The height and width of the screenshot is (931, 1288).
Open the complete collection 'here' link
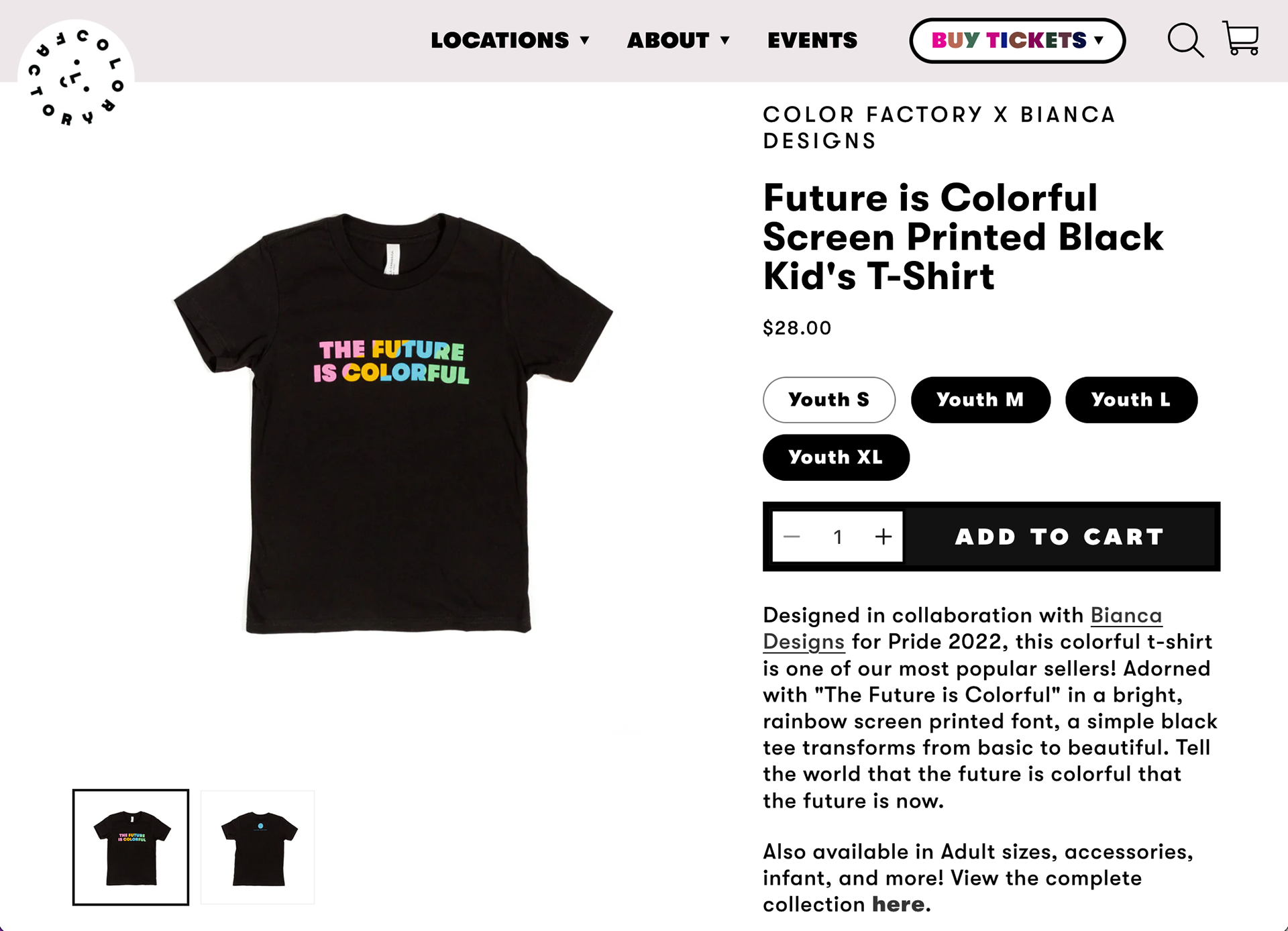click(898, 904)
